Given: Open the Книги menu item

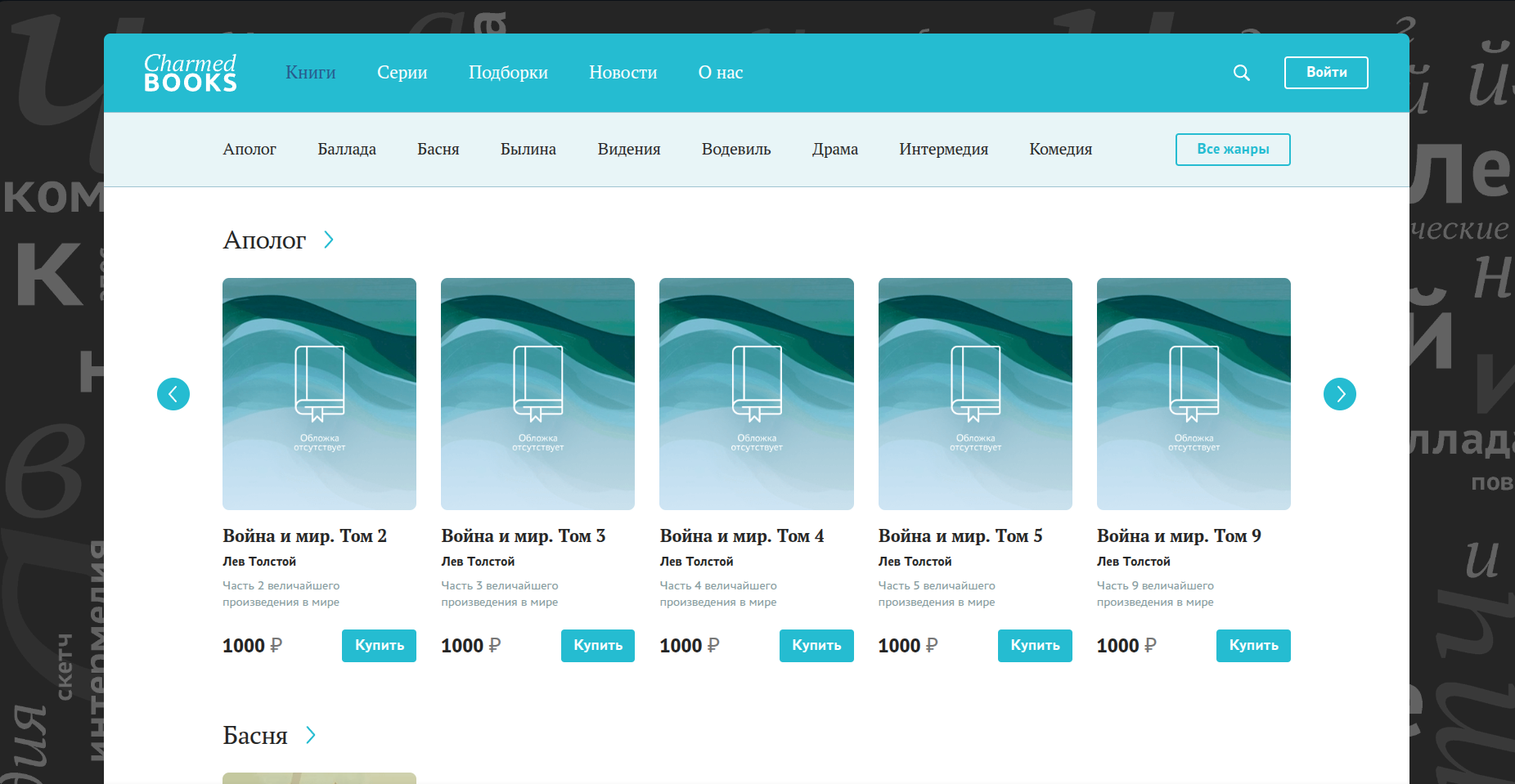Looking at the screenshot, I should point(310,73).
